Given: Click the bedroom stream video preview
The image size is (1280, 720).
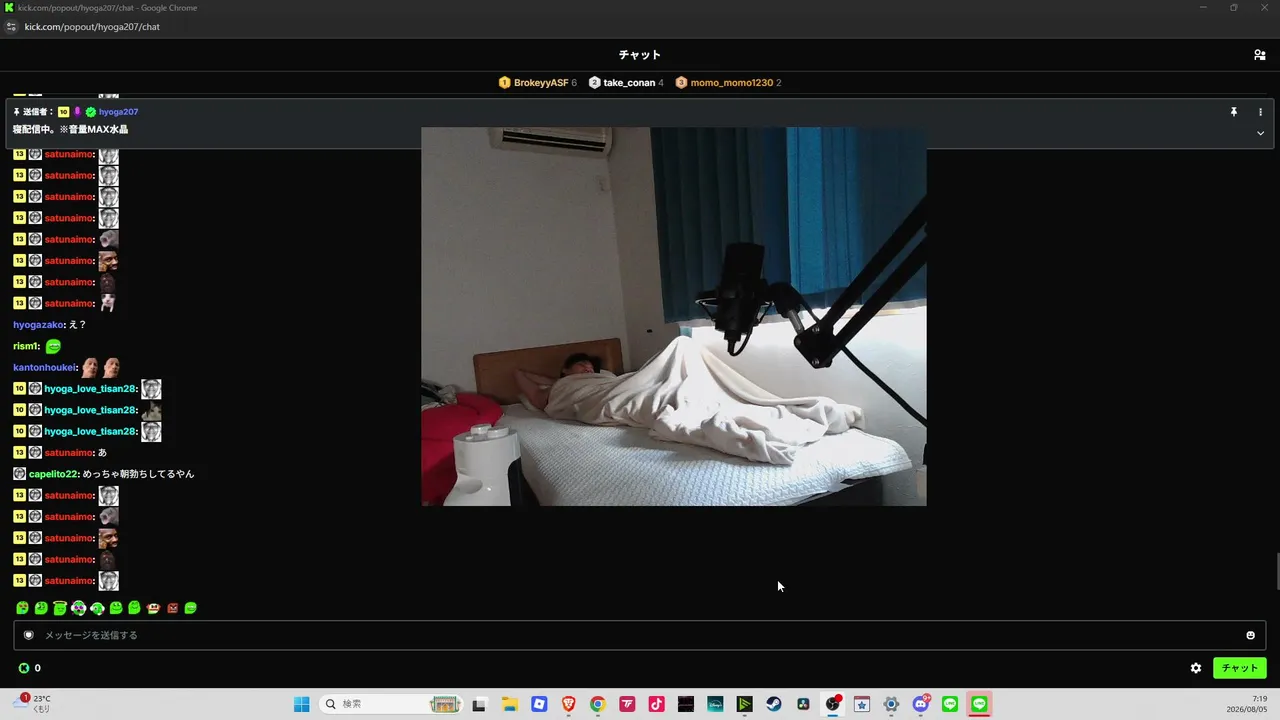Looking at the screenshot, I should pyautogui.click(x=674, y=316).
